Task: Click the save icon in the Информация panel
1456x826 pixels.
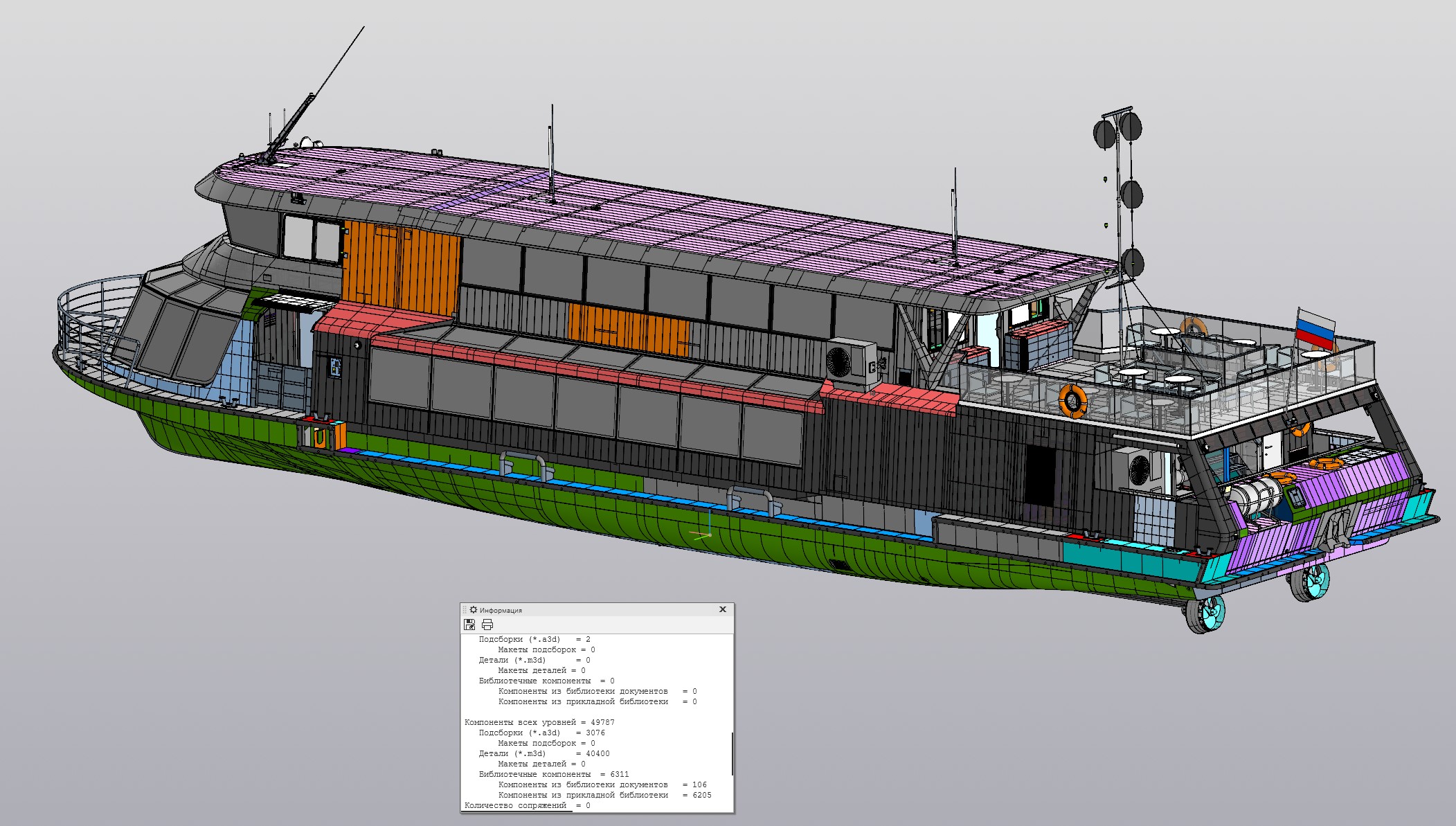Action: click(469, 625)
